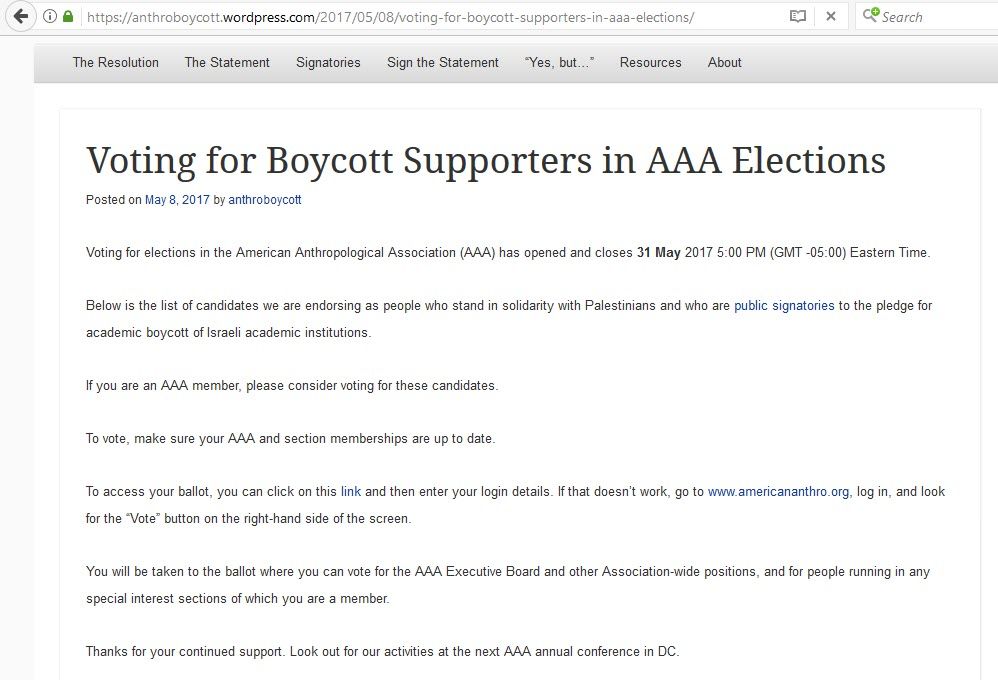Screen dimensions: 998x680
Task: Open The Statement menu item
Action: (x=227, y=62)
